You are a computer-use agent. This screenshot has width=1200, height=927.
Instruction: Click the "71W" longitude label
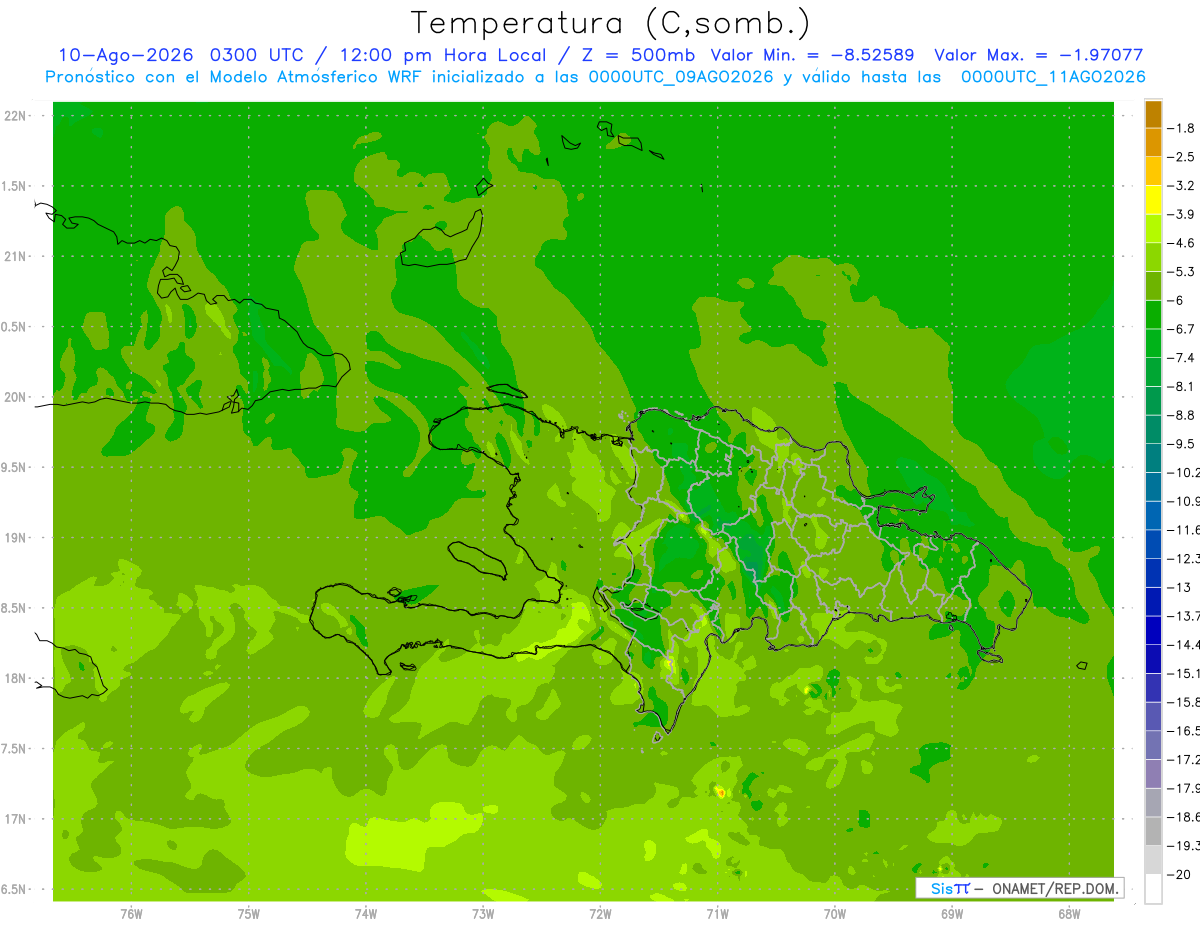click(x=717, y=913)
